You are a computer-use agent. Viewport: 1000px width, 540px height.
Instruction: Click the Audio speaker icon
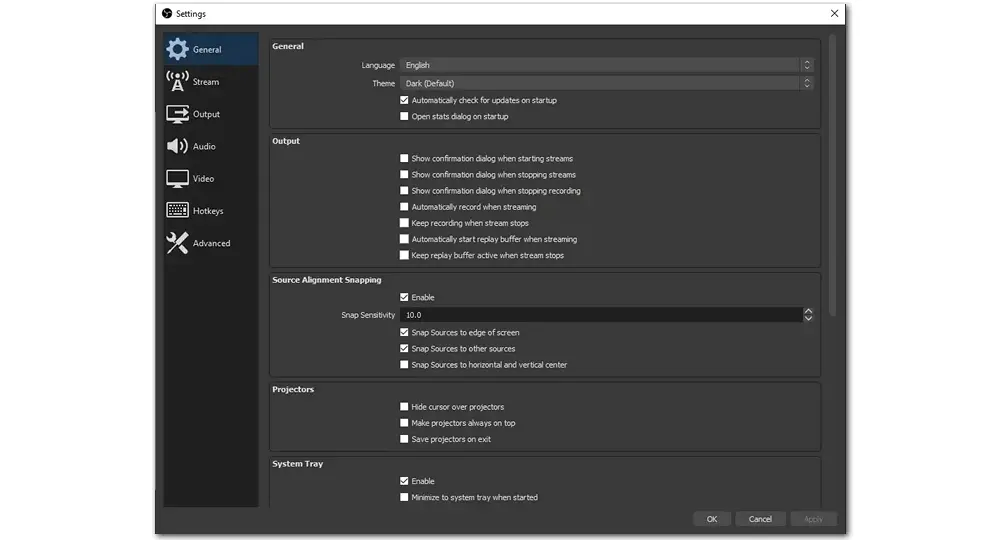point(177,146)
